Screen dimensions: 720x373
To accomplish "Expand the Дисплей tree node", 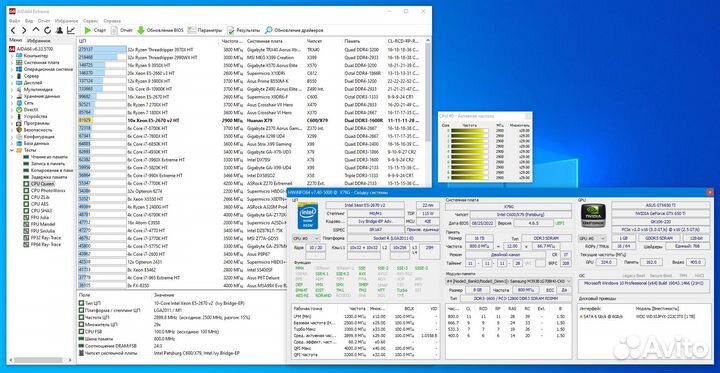I will (x=12, y=82).
